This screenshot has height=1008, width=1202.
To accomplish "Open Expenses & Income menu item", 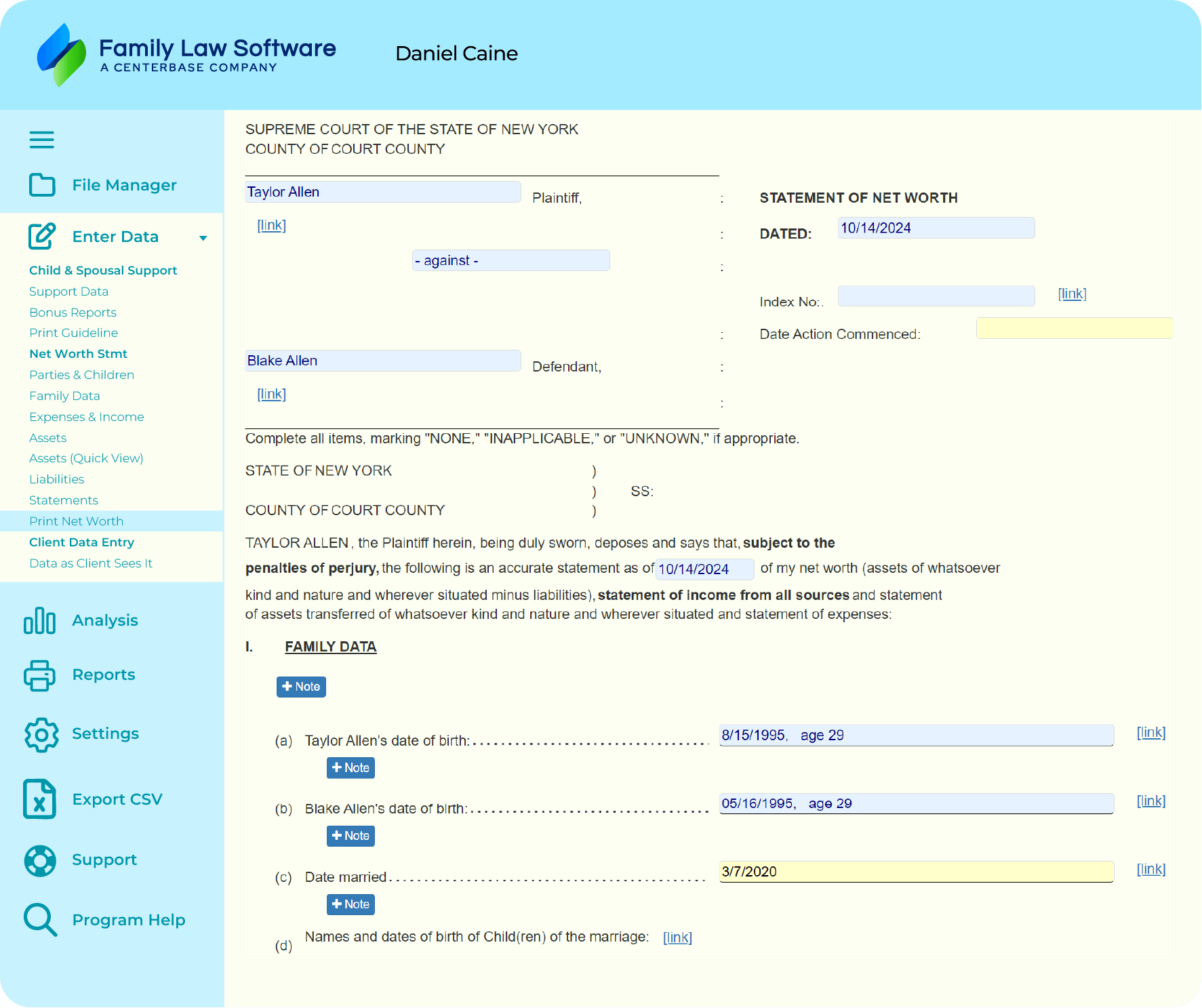I will pyautogui.click(x=86, y=417).
